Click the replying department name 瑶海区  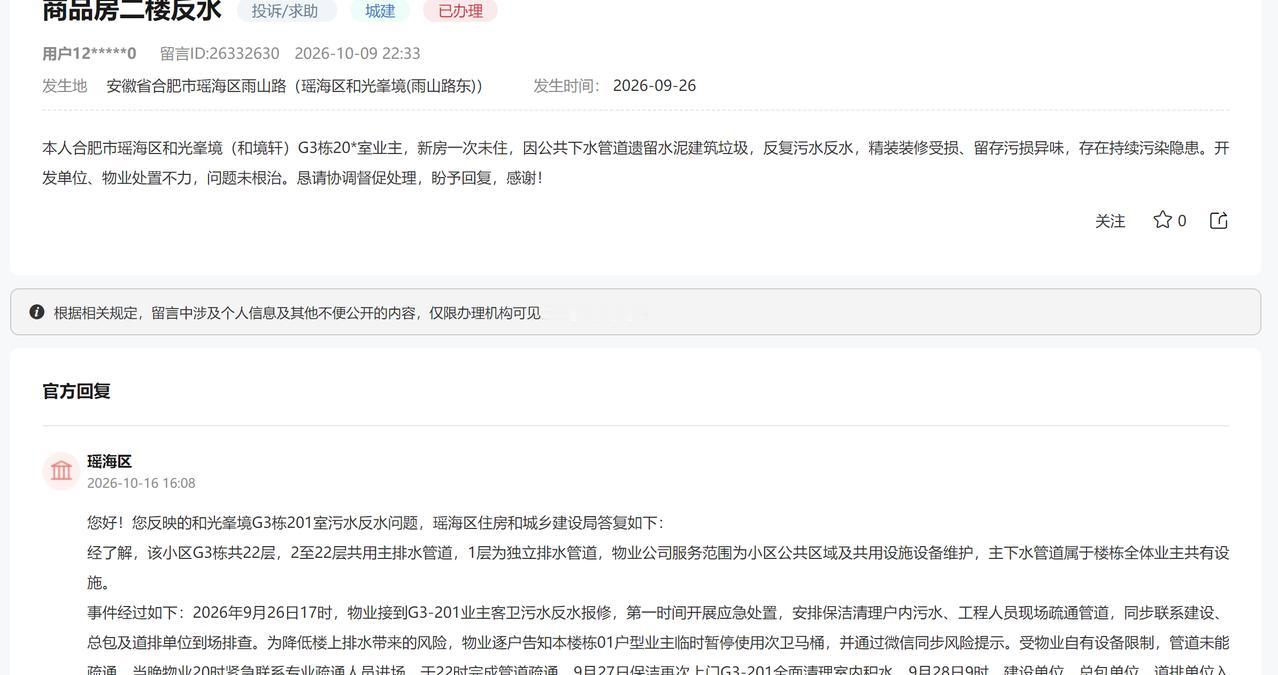pos(109,462)
